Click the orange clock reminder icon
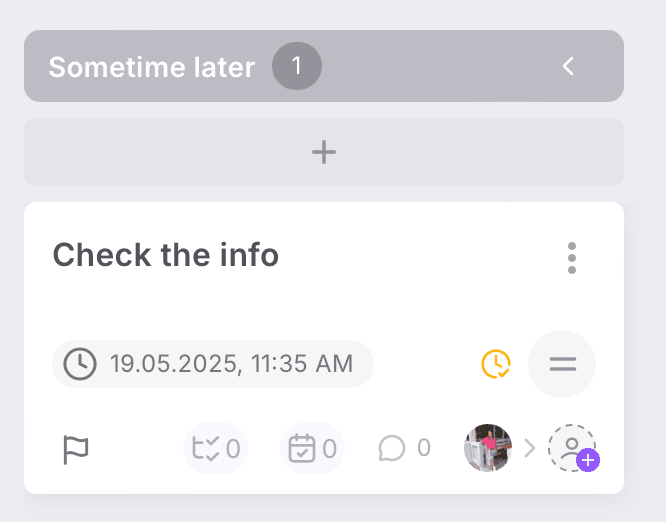666x522 pixels. [496, 363]
